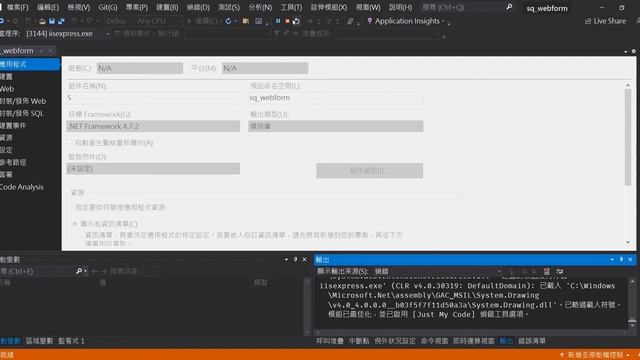Click the 組件名稱 assembly name field
The height and width of the screenshot is (360, 640).
point(153,98)
